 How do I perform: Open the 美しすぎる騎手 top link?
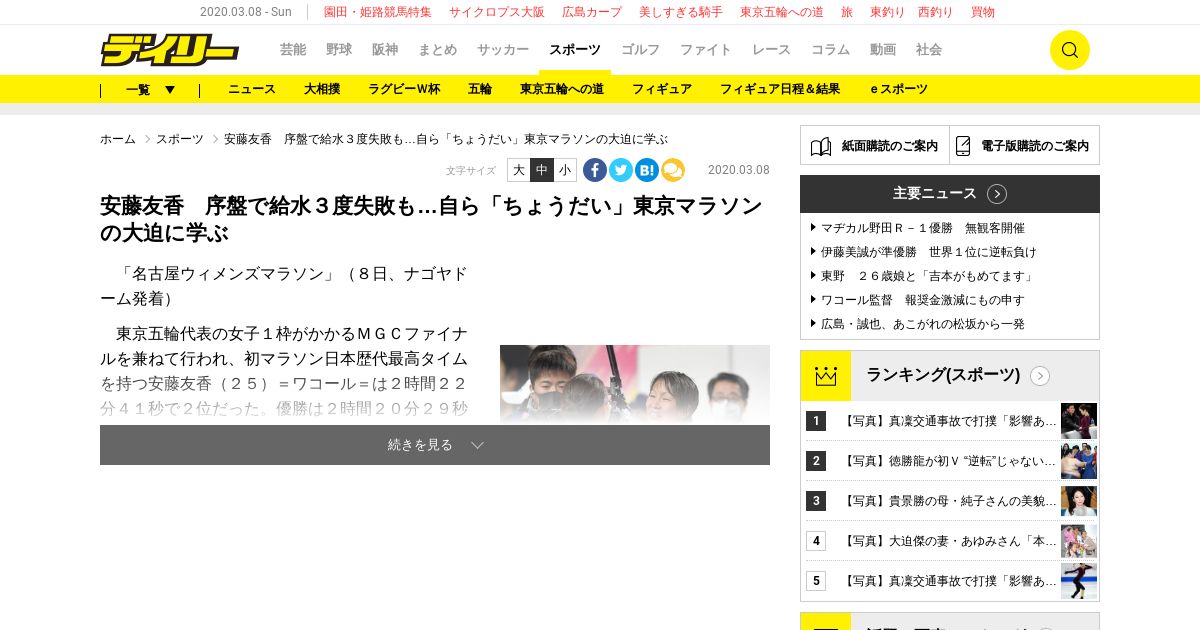click(681, 12)
